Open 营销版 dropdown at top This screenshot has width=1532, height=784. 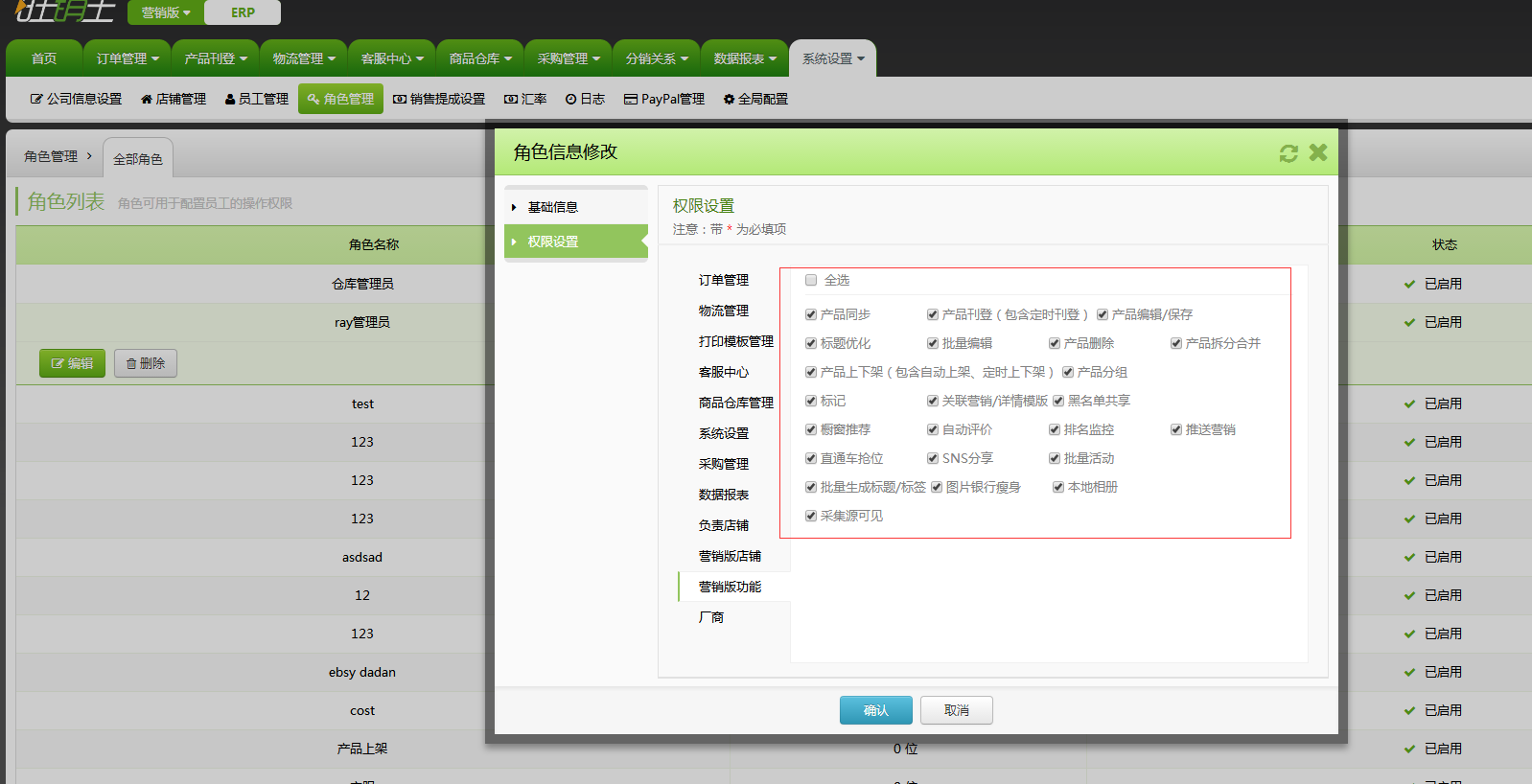click(165, 12)
